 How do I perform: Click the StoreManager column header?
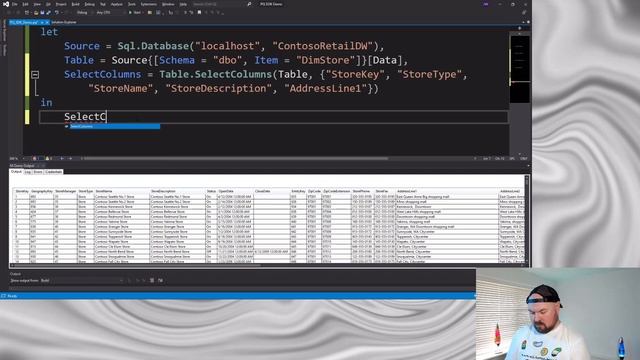click(x=66, y=191)
